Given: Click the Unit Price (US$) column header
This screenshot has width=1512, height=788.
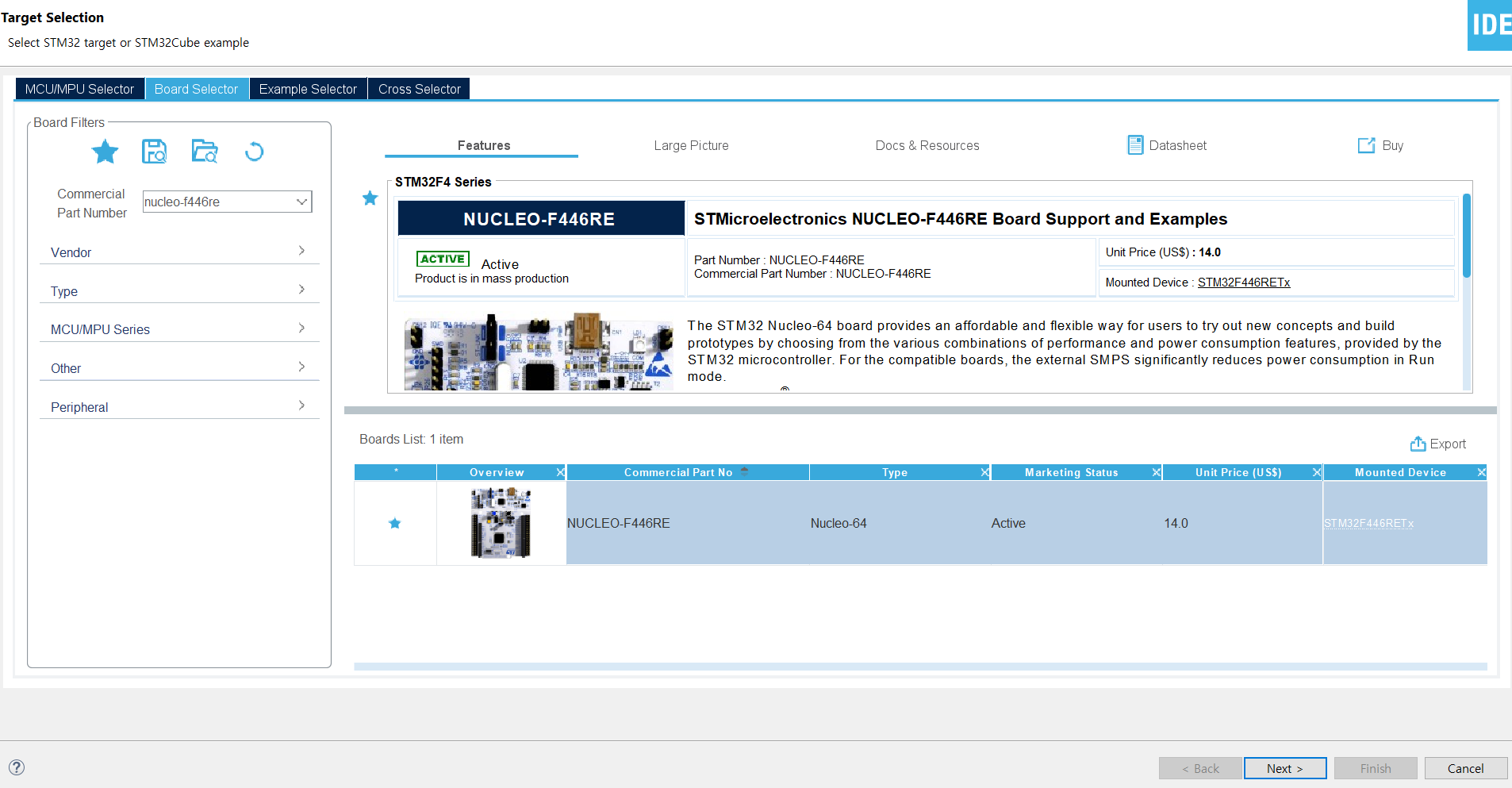Looking at the screenshot, I should (x=1238, y=472).
